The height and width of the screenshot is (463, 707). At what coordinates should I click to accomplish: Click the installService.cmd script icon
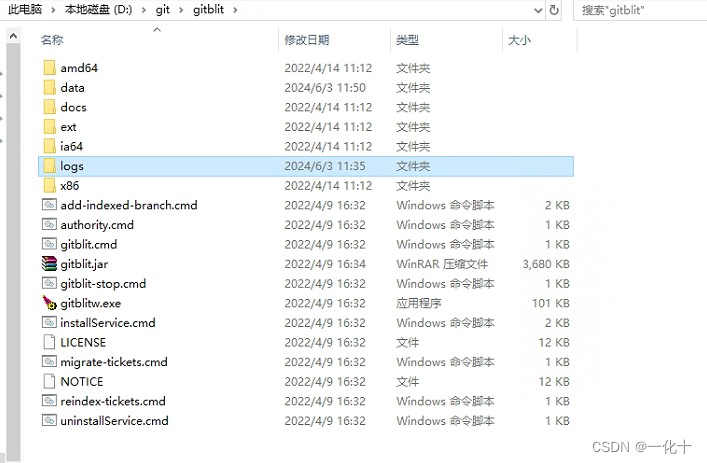49,323
